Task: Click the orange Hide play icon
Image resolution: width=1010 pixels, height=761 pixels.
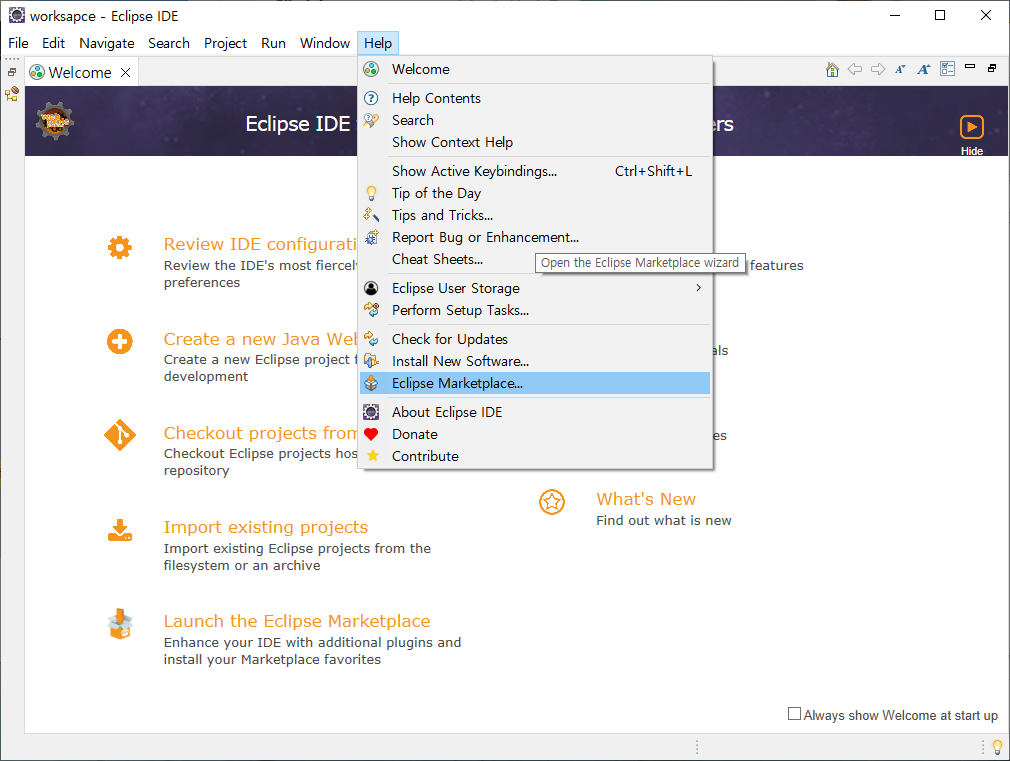Action: coord(971,127)
